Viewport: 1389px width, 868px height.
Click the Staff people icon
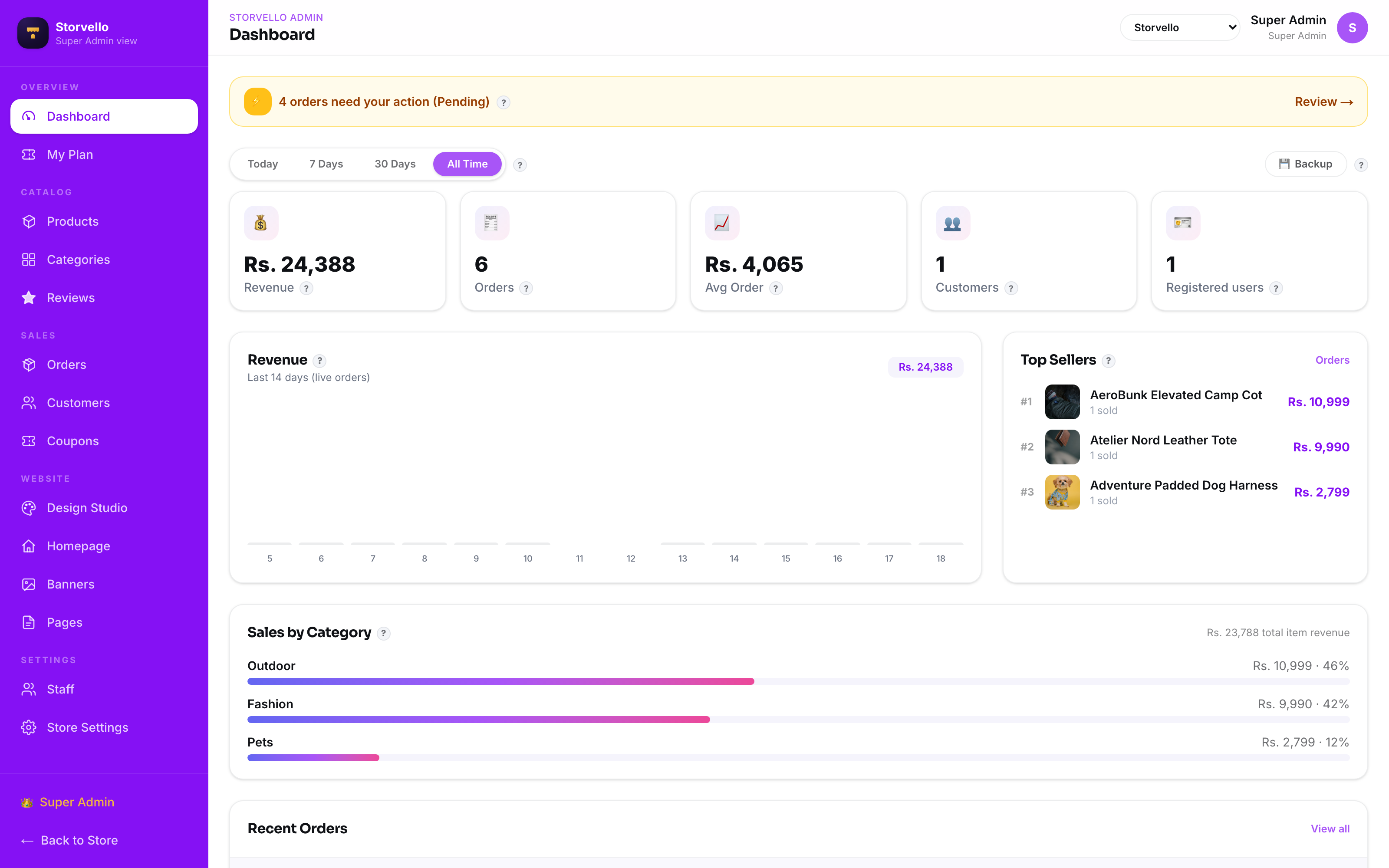point(29,690)
